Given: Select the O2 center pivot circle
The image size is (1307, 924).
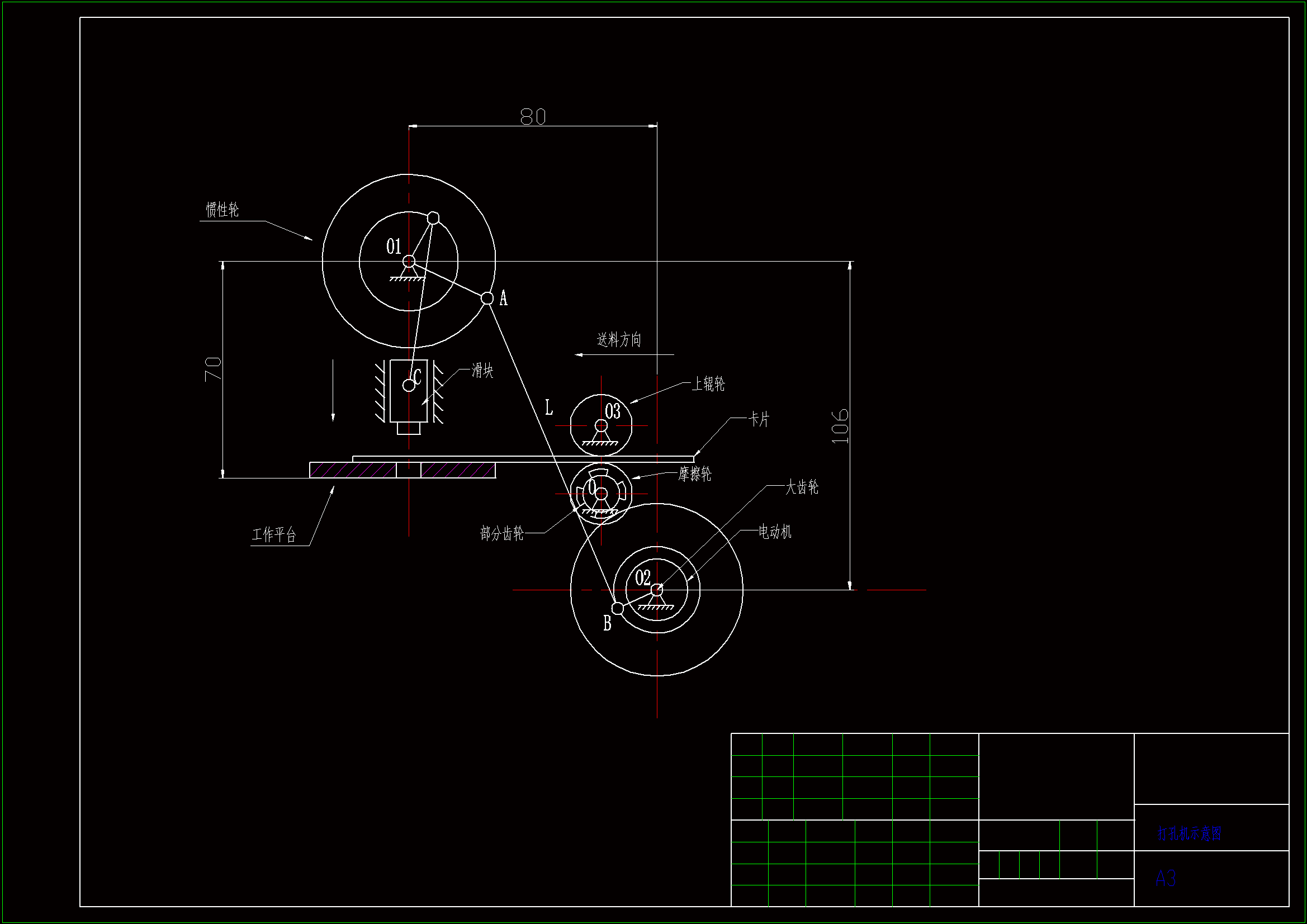Looking at the screenshot, I should 657,589.
